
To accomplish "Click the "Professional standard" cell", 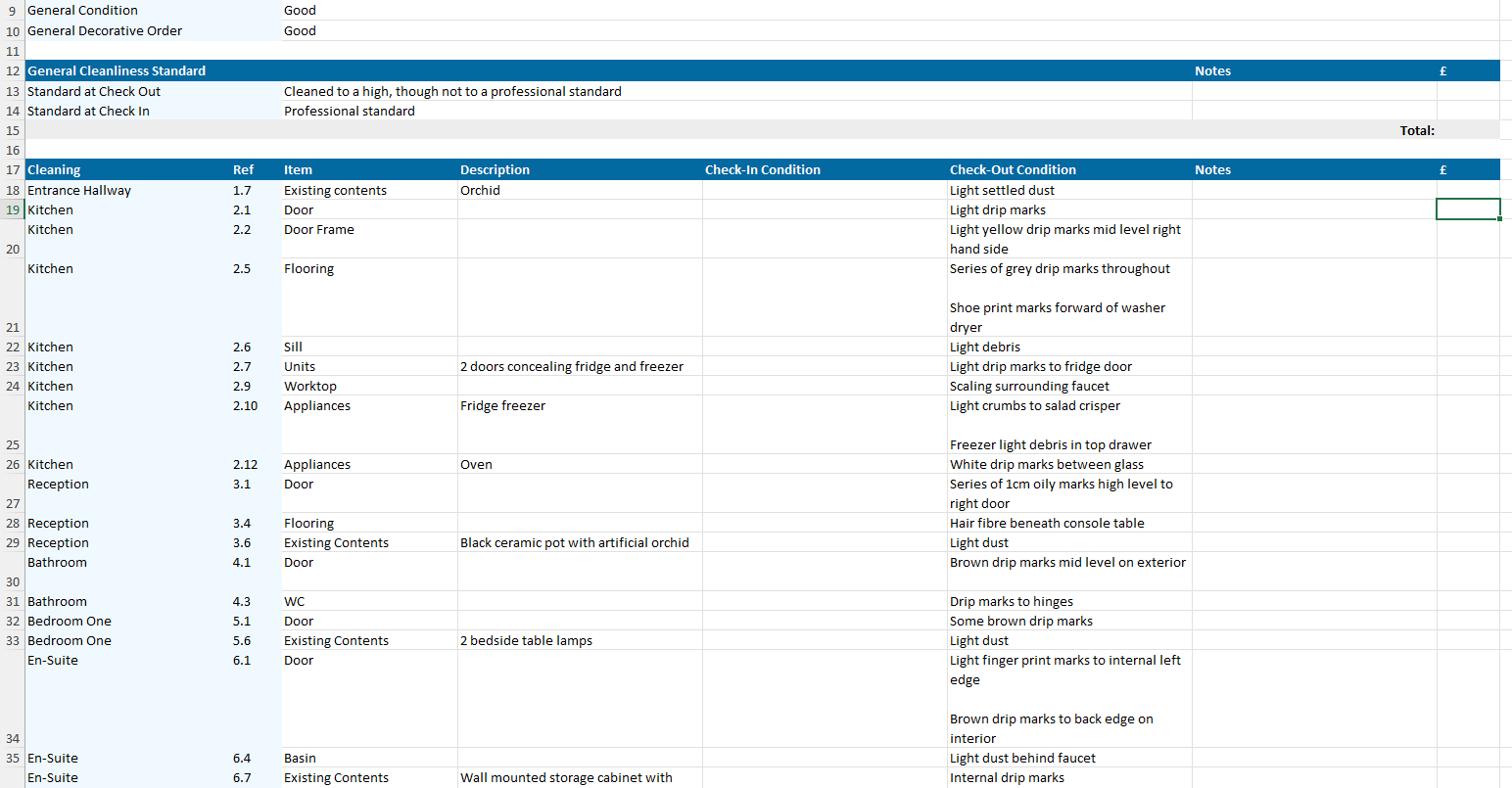I will [x=350, y=111].
